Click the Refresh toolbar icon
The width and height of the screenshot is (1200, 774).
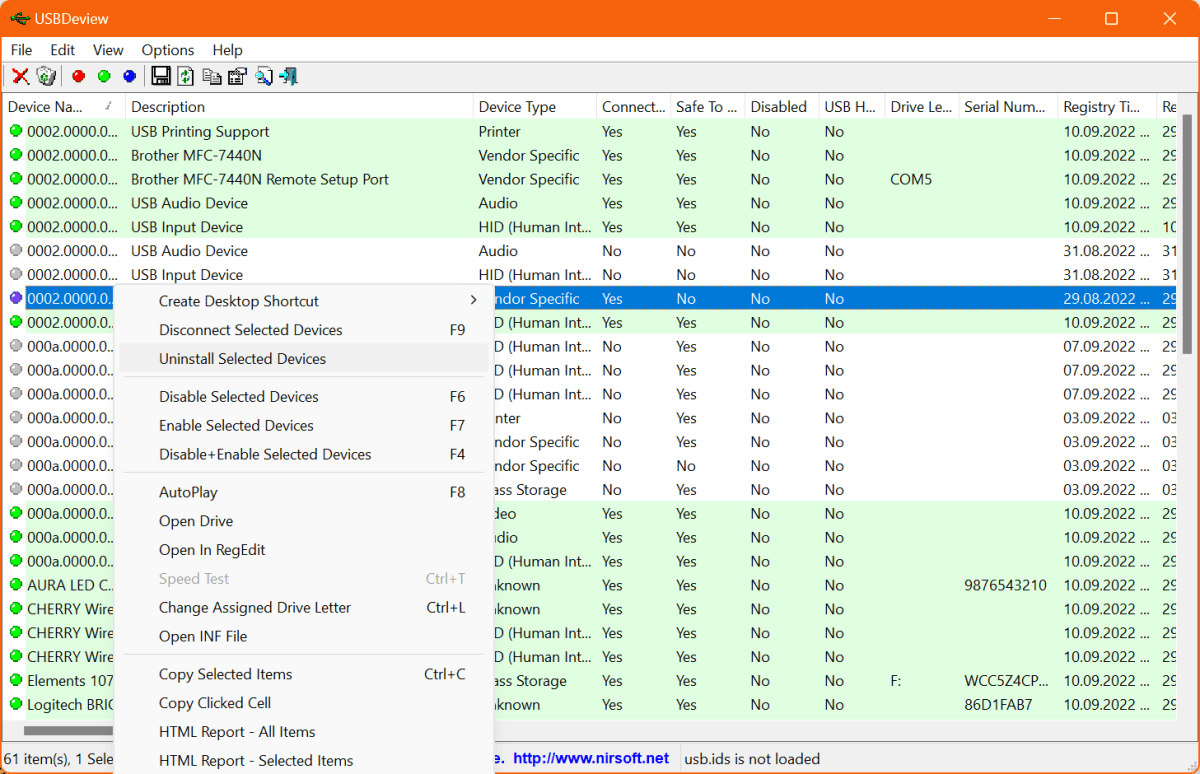[186, 76]
